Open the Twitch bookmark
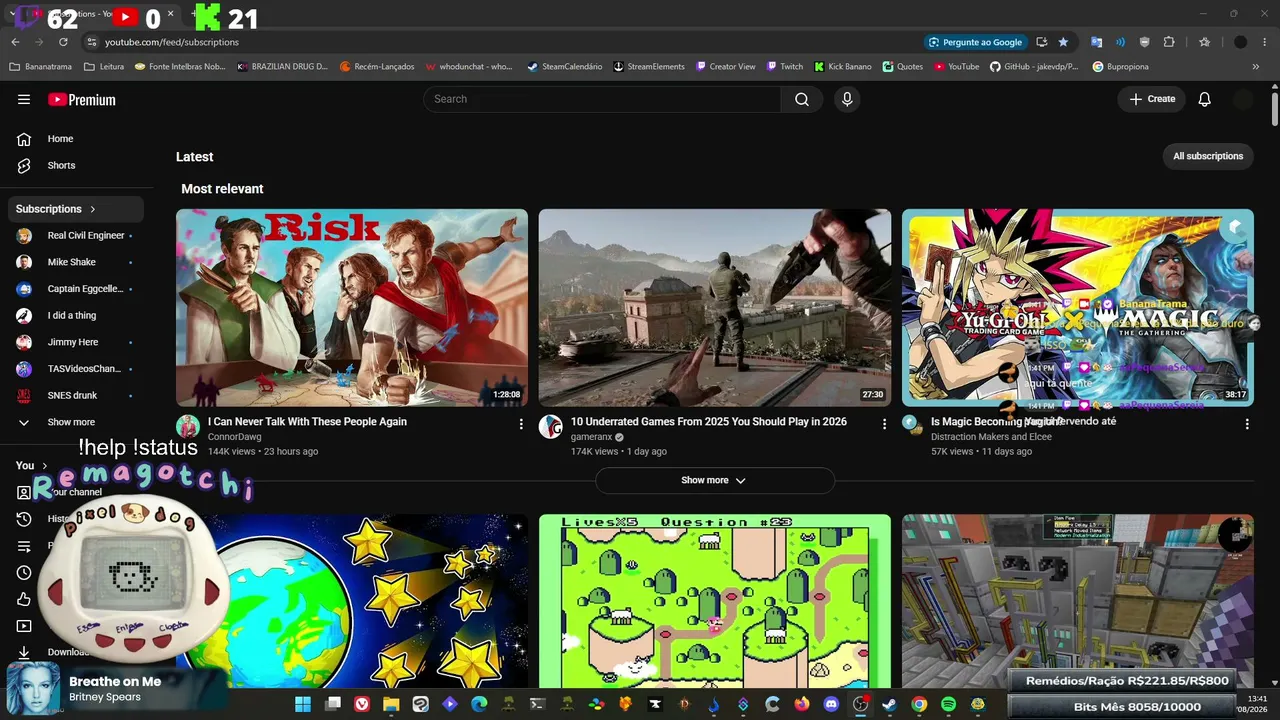Screen dimensions: 1280x720 tap(785, 67)
